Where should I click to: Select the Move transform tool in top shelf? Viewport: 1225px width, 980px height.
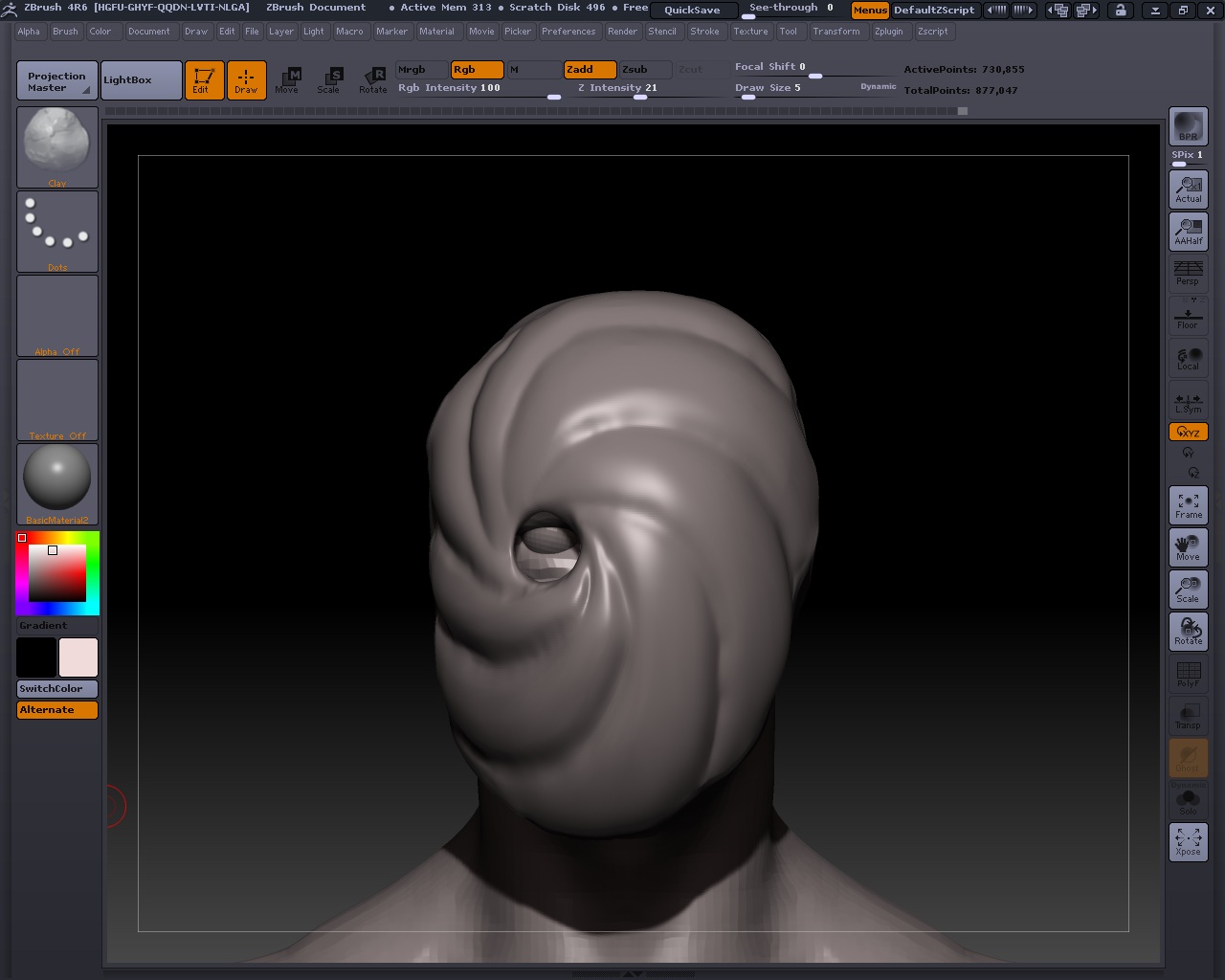287,80
